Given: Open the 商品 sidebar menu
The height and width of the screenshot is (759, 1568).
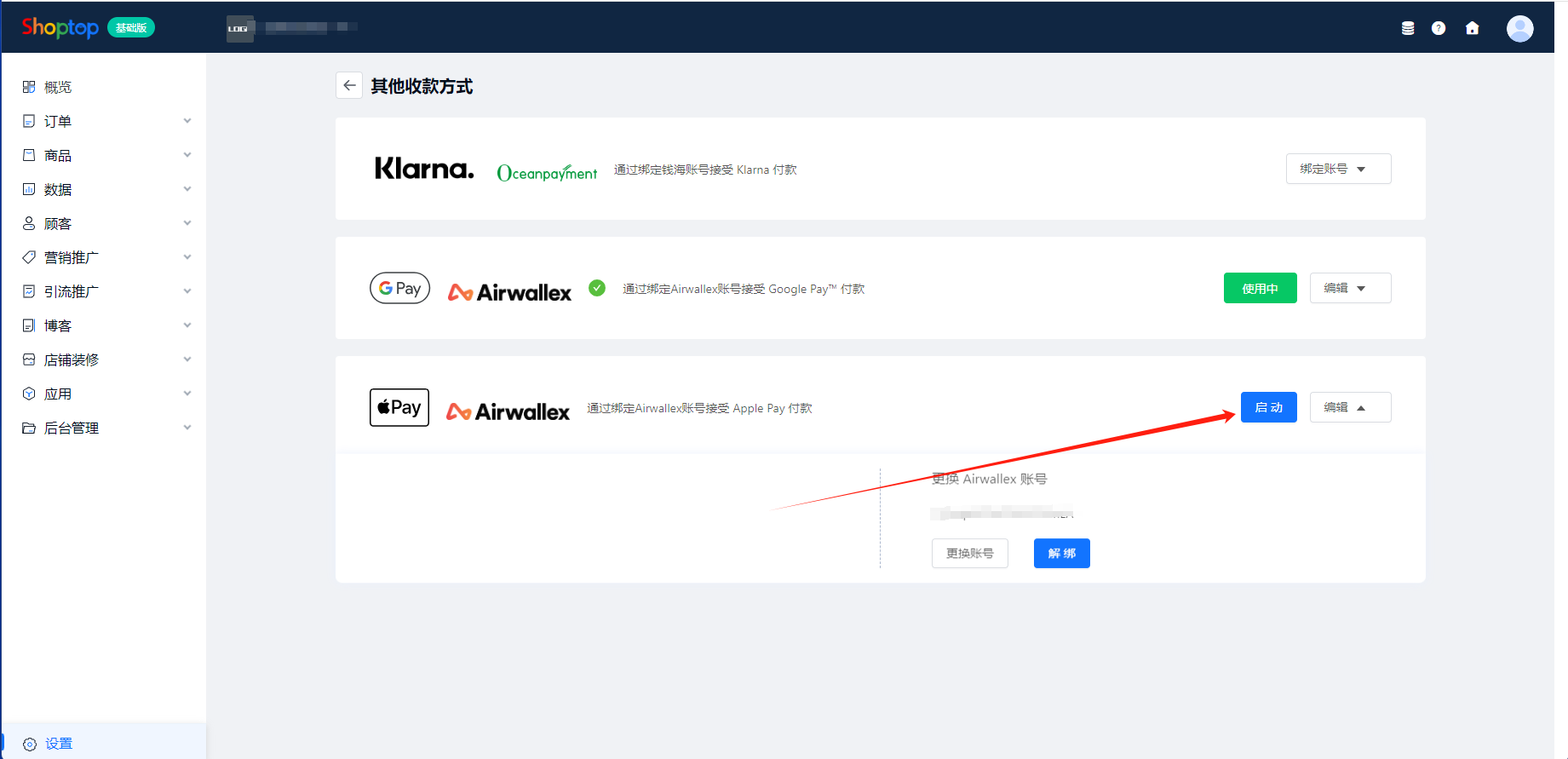Looking at the screenshot, I should click(104, 155).
